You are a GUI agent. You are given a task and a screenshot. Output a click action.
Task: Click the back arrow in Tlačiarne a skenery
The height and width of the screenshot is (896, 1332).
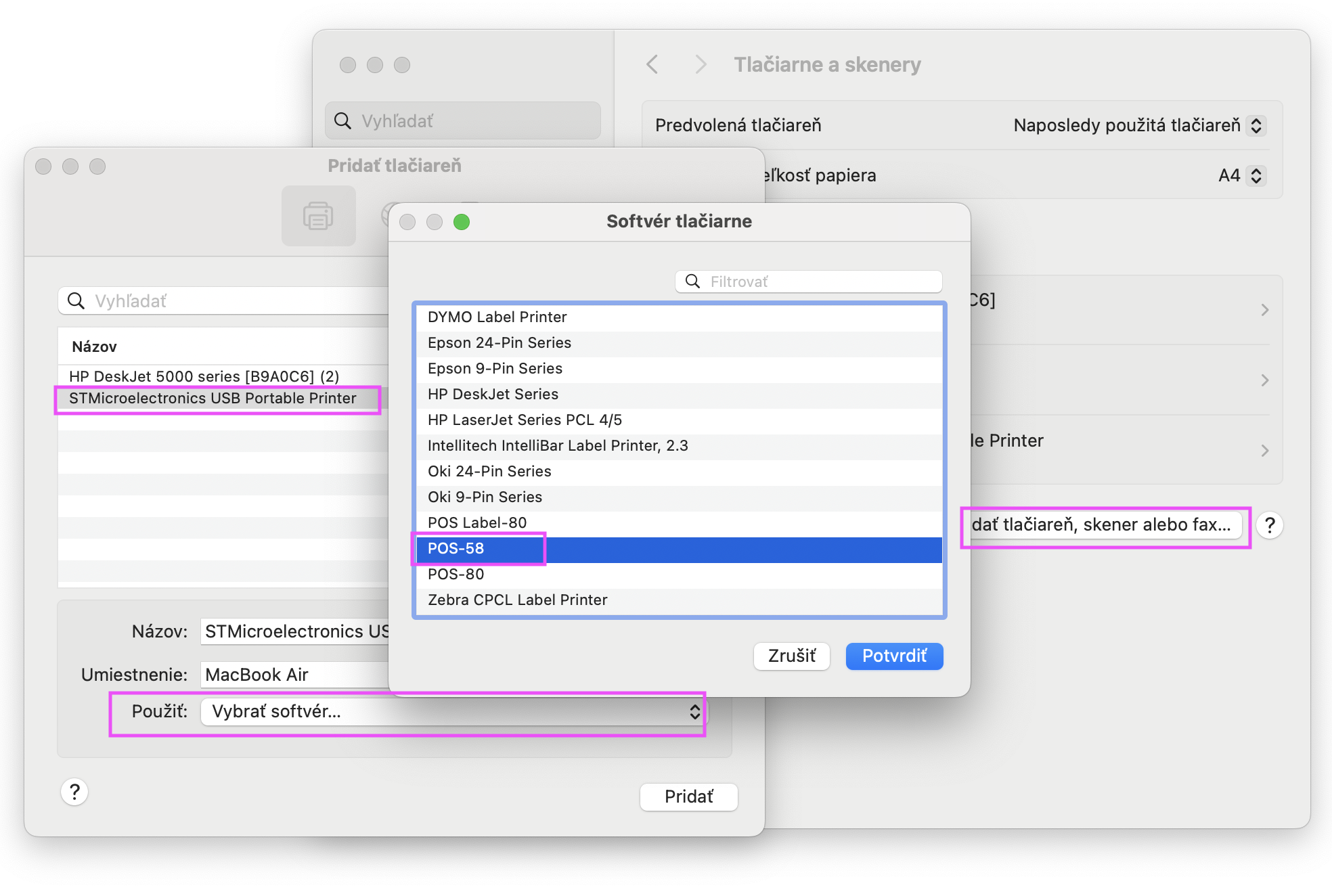coord(652,65)
